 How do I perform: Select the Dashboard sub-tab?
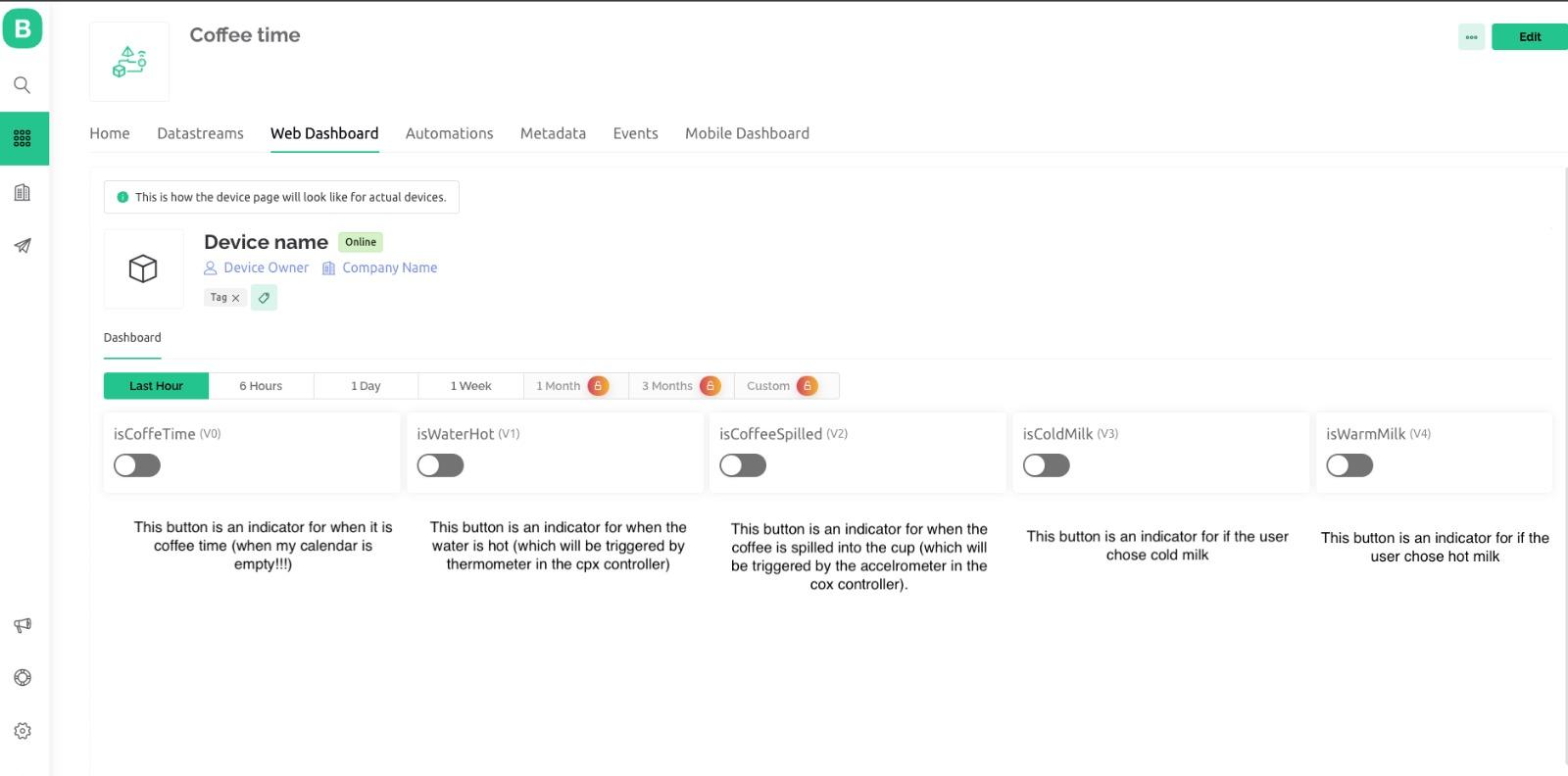(132, 338)
